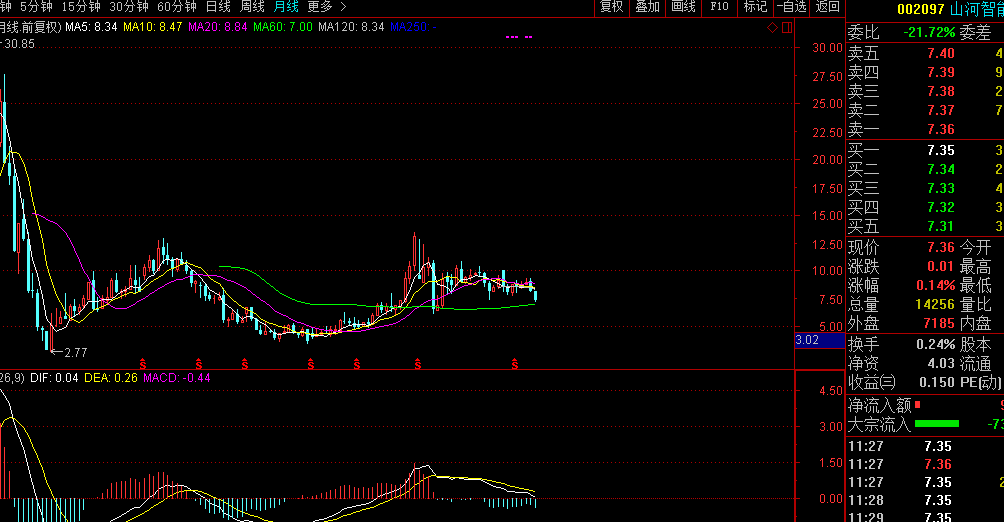The width and height of the screenshot is (1004, 522).
Task: Click the 净流入额 label
Action: (879, 405)
